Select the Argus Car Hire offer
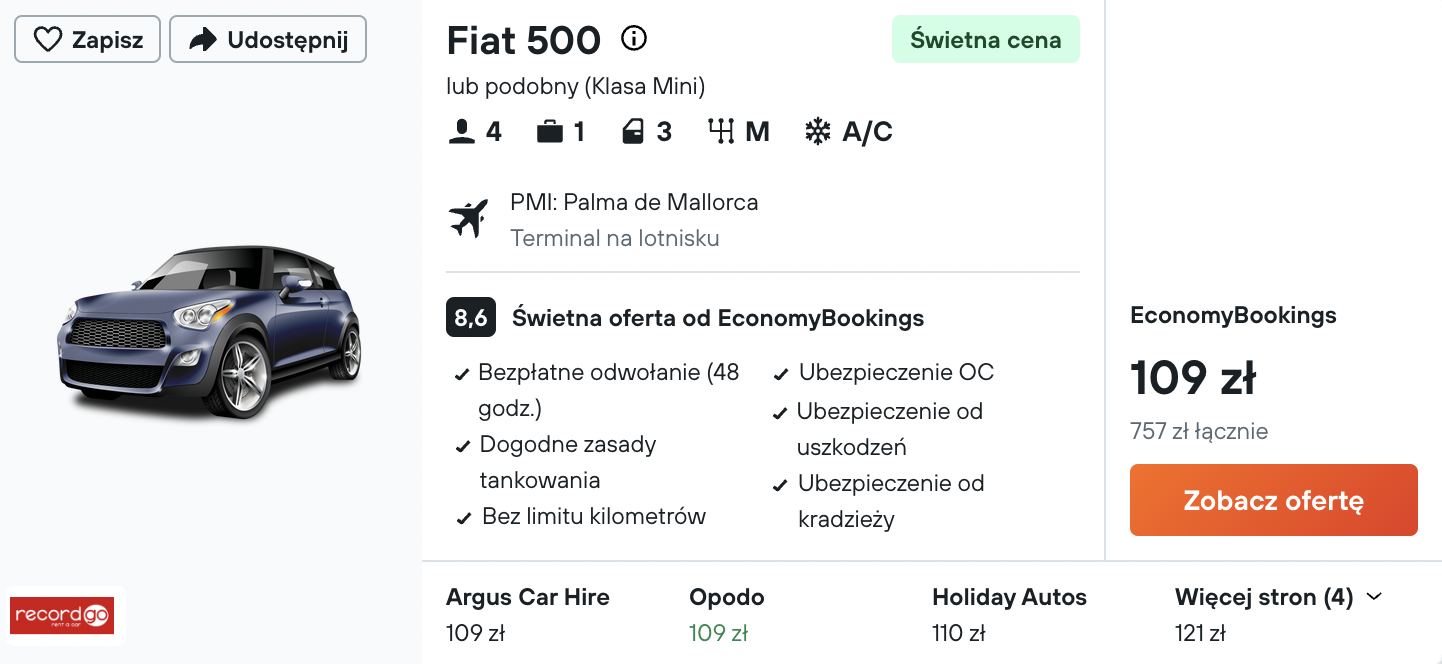 click(x=528, y=614)
